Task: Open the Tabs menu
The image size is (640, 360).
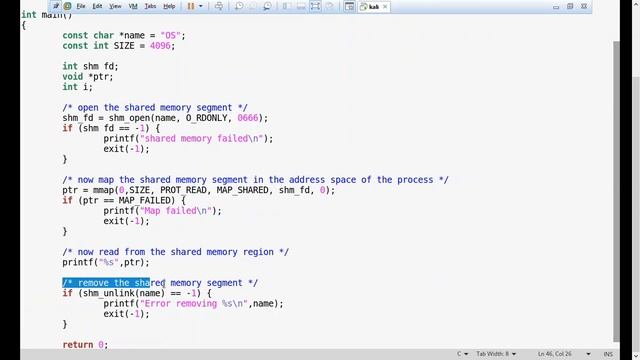Action: [150, 6]
